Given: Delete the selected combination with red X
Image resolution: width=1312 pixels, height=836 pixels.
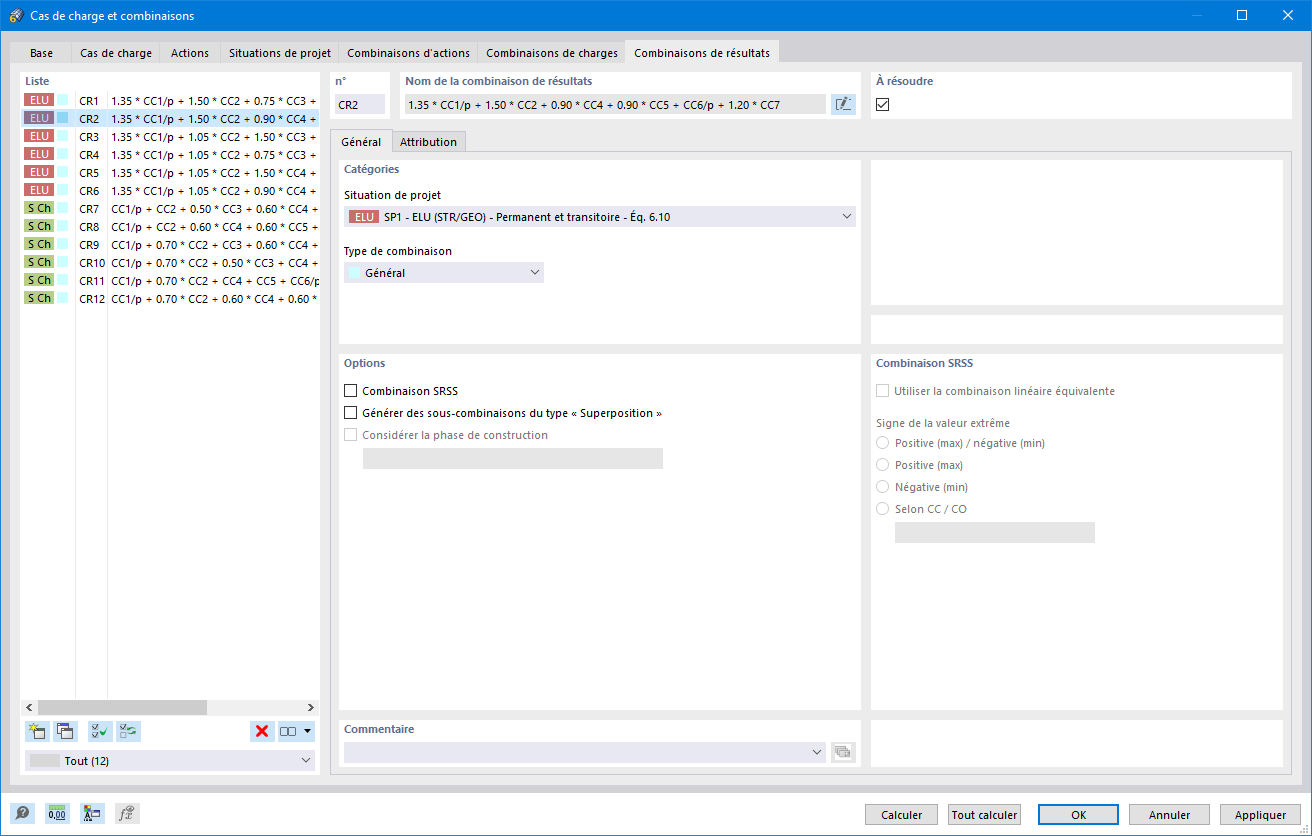Looking at the screenshot, I should click(x=262, y=731).
